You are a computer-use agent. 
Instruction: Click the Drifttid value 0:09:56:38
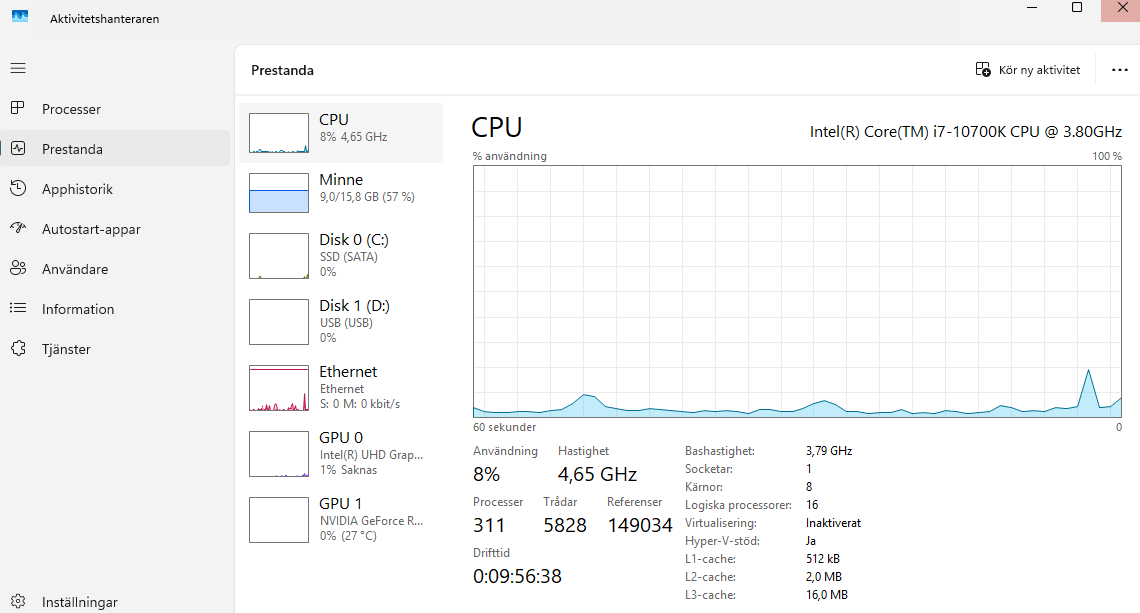(x=517, y=577)
